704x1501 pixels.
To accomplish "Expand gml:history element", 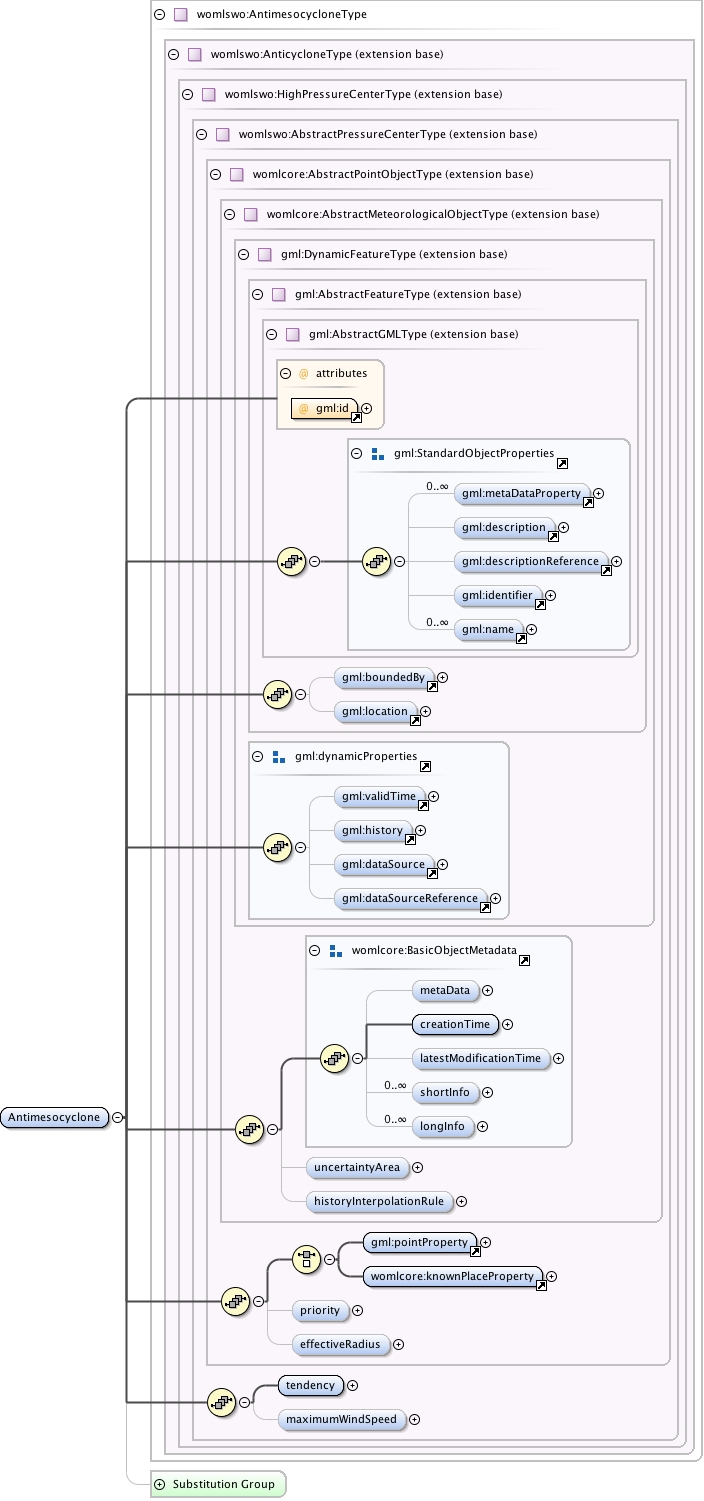I will point(421,830).
